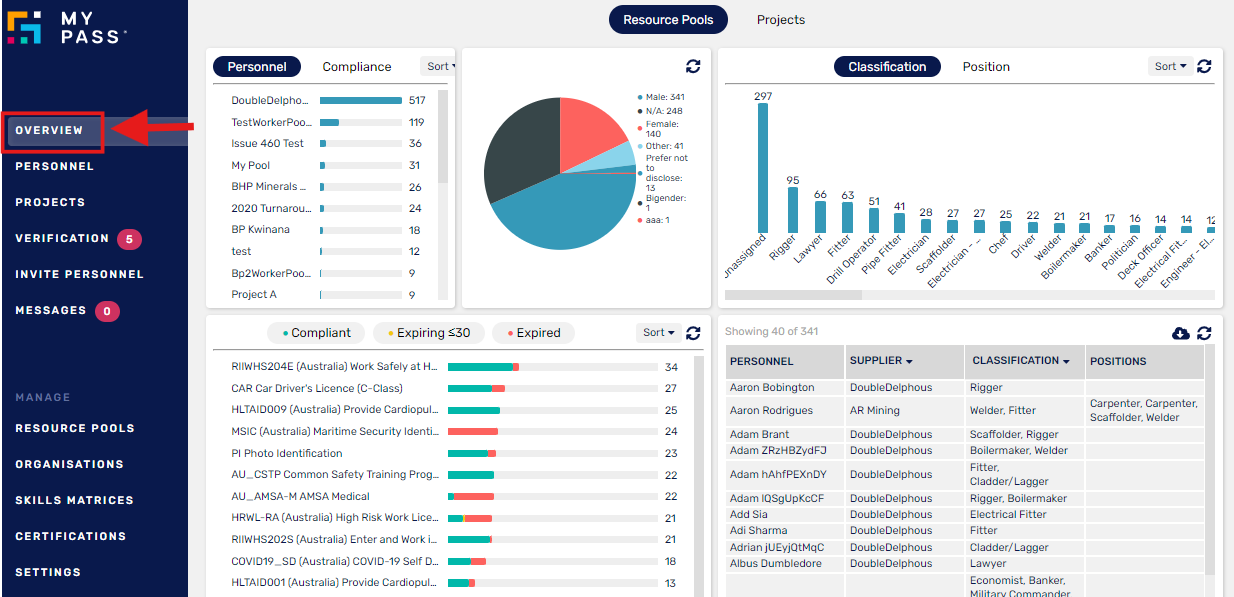Toggle the Compliant filter pill

click(x=314, y=332)
